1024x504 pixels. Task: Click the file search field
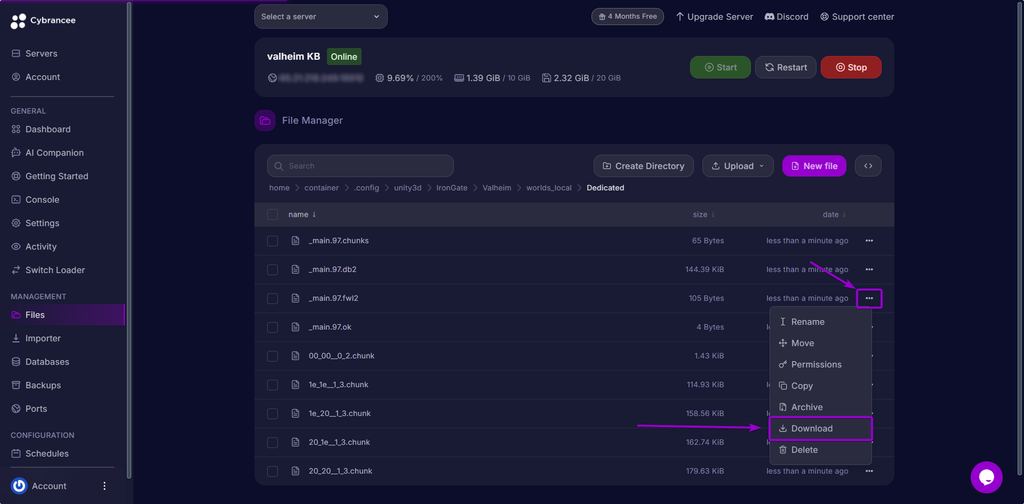pyautogui.click(x=360, y=166)
